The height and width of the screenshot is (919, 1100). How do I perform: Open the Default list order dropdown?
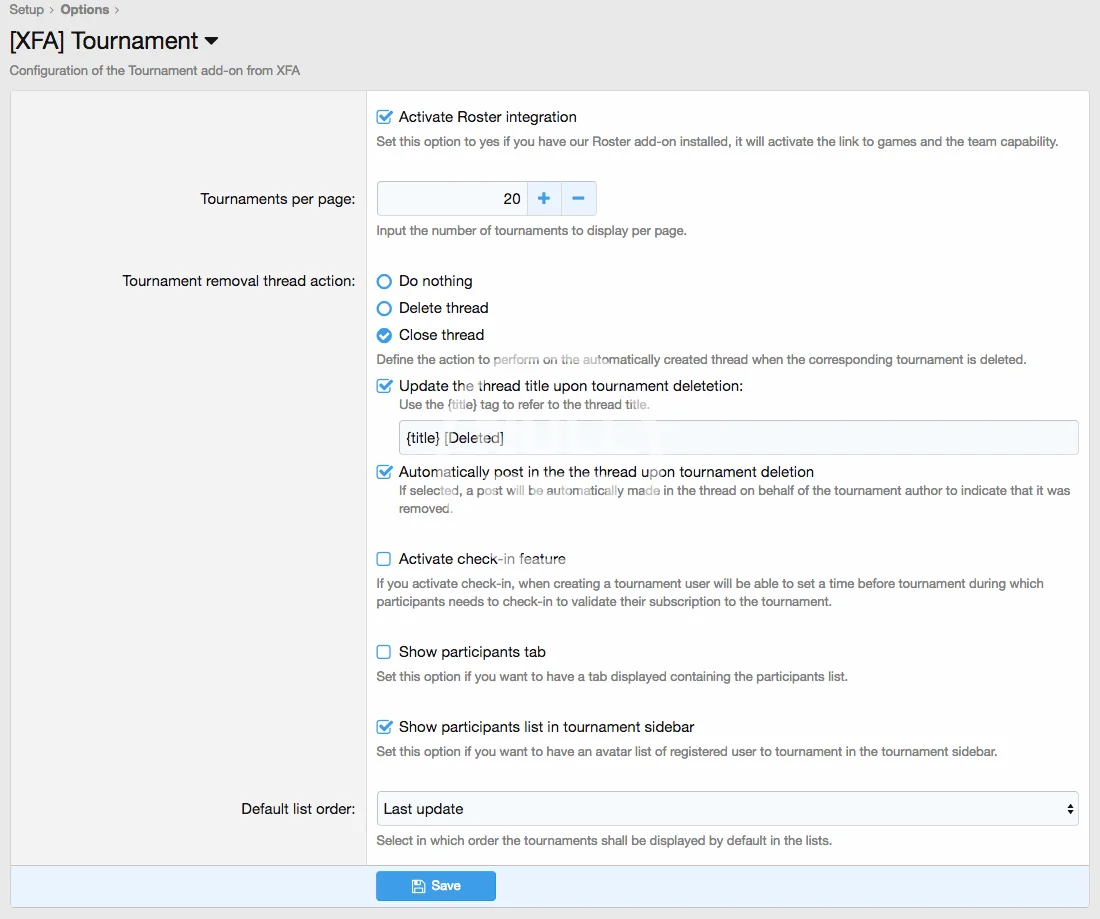click(727, 809)
